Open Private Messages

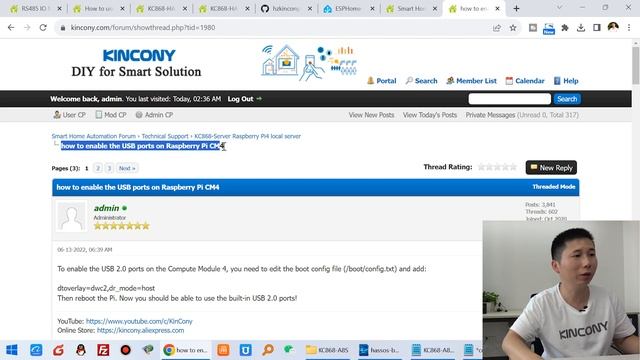pos(490,115)
